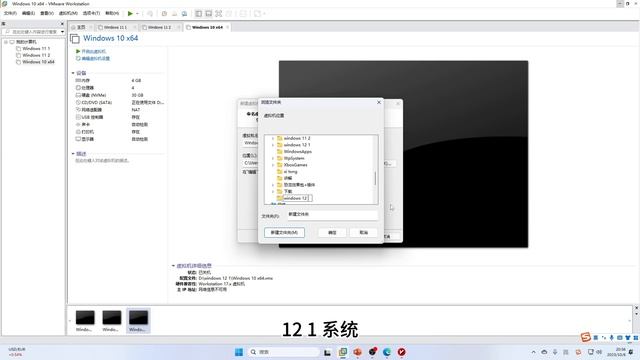The width and height of the screenshot is (640, 360).
Task: Open the VM menu
Action: tap(68, 13)
